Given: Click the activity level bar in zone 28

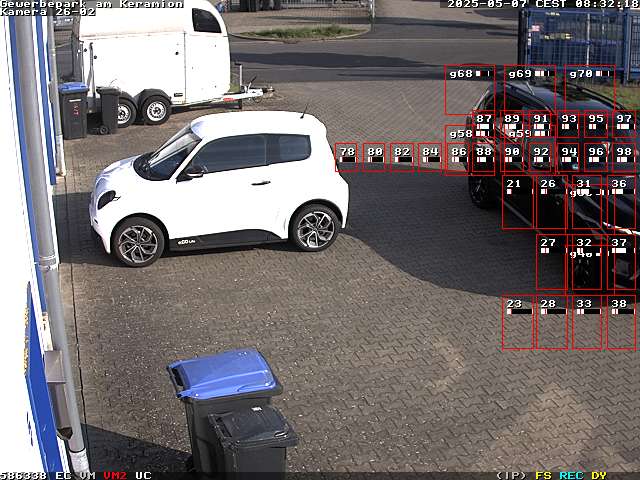Looking at the screenshot, I should (x=553, y=311).
